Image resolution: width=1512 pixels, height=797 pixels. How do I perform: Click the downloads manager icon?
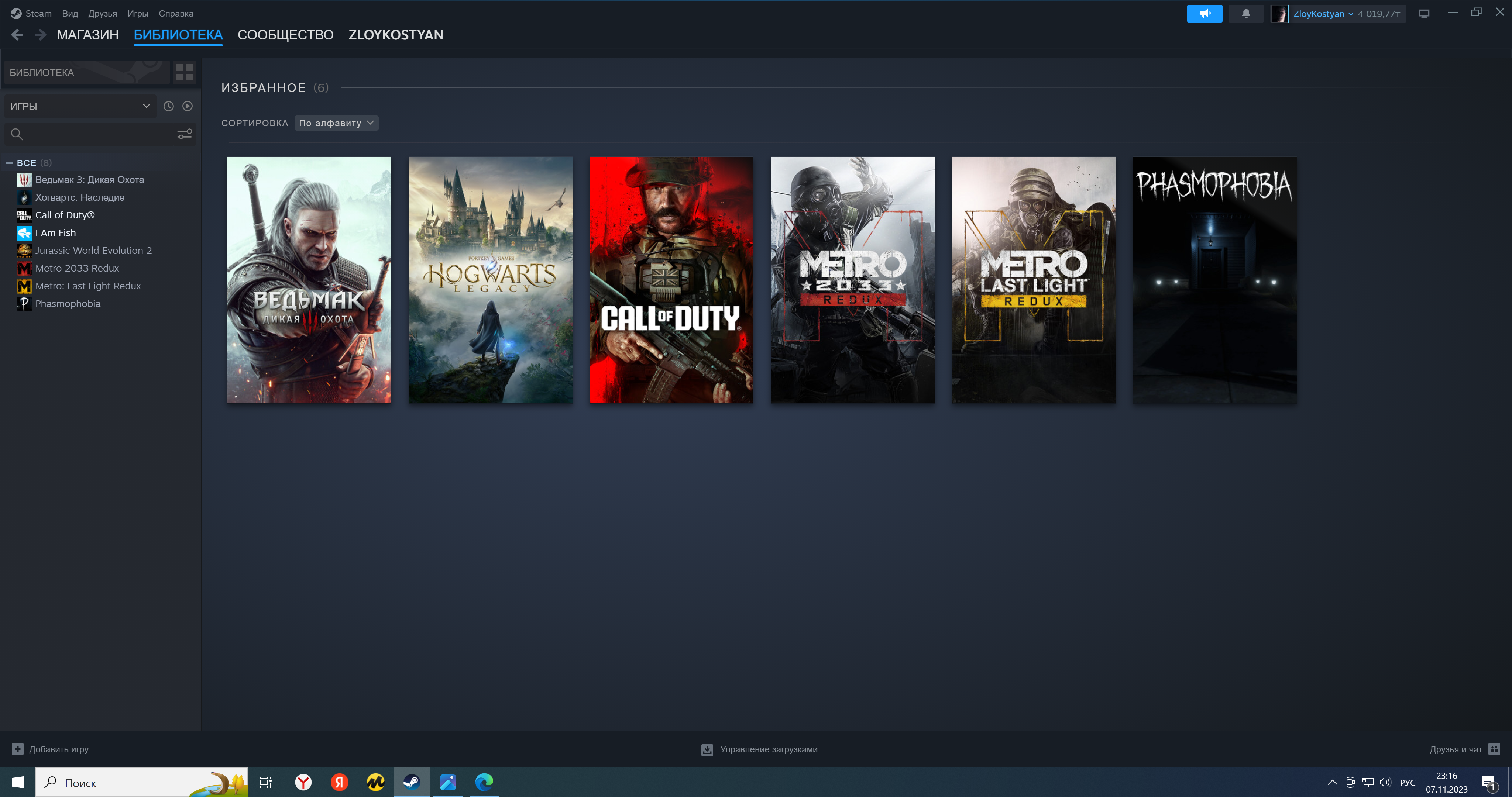pyautogui.click(x=707, y=749)
